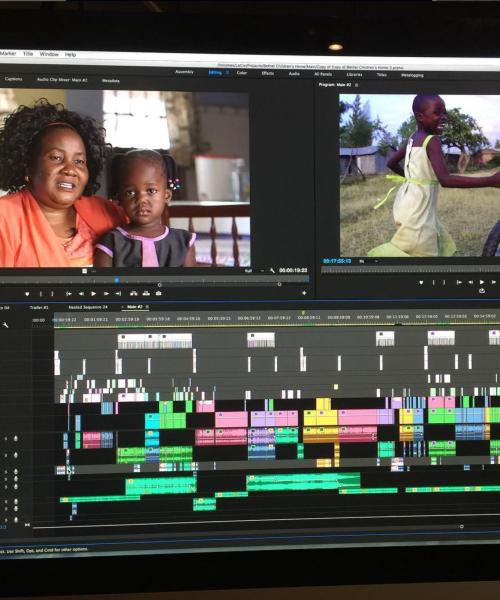Click the Program monitor time ruler

click(x=410, y=270)
